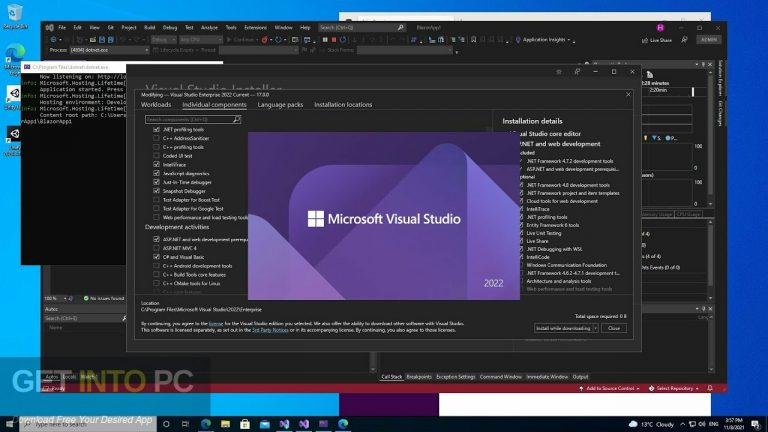Image resolution: width=768 pixels, height=432 pixels.
Task: Switch to the Installation locations tab
Action: click(x=343, y=105)
